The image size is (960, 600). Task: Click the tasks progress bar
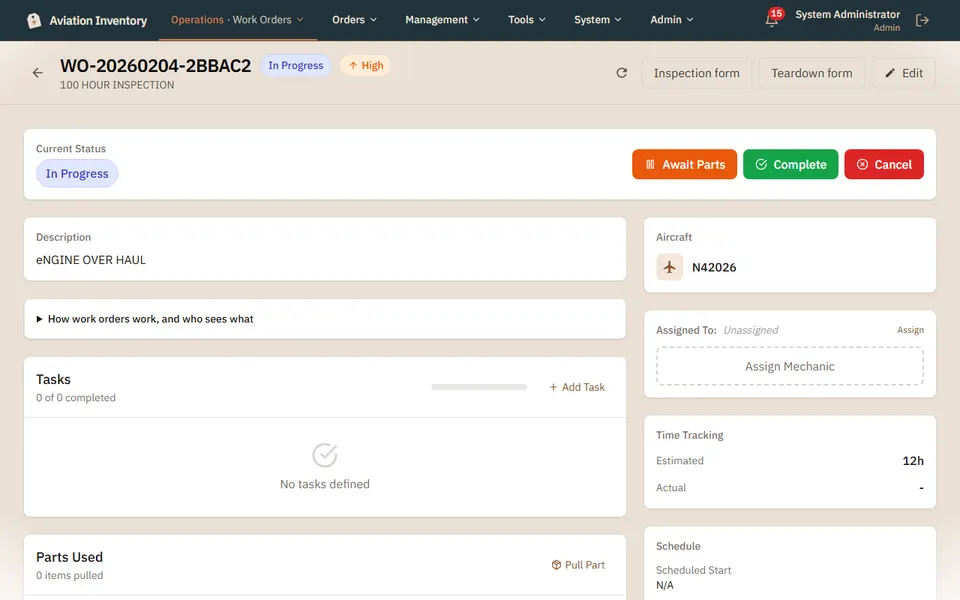pyautogui.click(x=479, y=387)
